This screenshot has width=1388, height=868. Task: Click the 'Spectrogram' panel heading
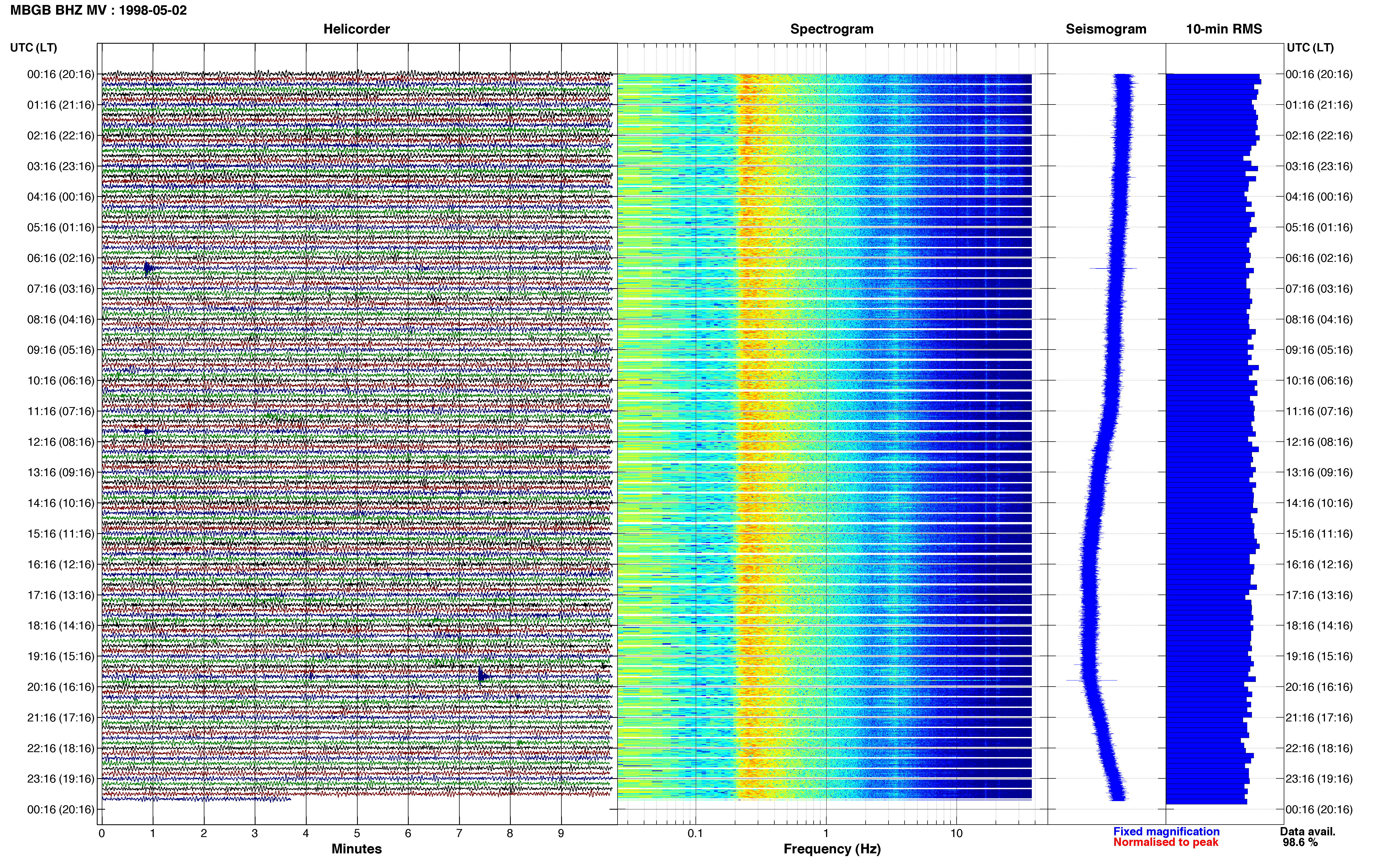[x=832, y=29]
